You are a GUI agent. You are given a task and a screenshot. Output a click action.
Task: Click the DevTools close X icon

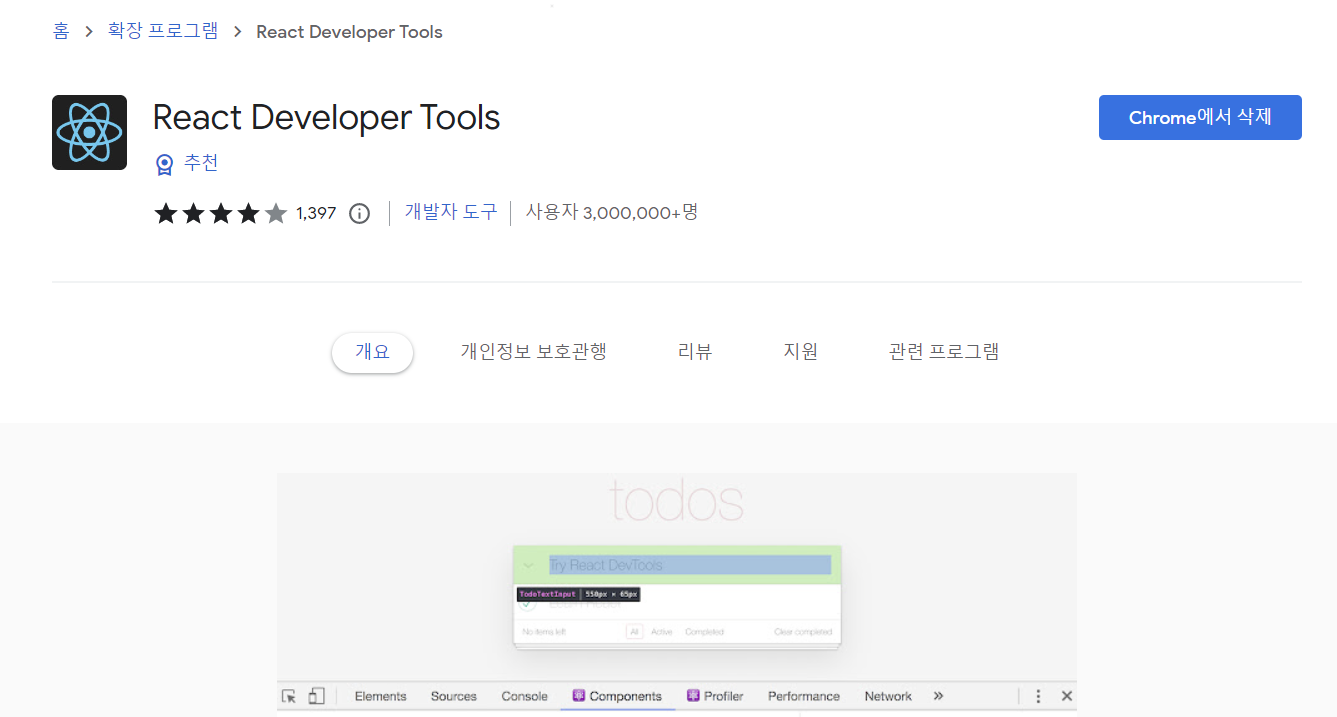[x=1067, y=696]
